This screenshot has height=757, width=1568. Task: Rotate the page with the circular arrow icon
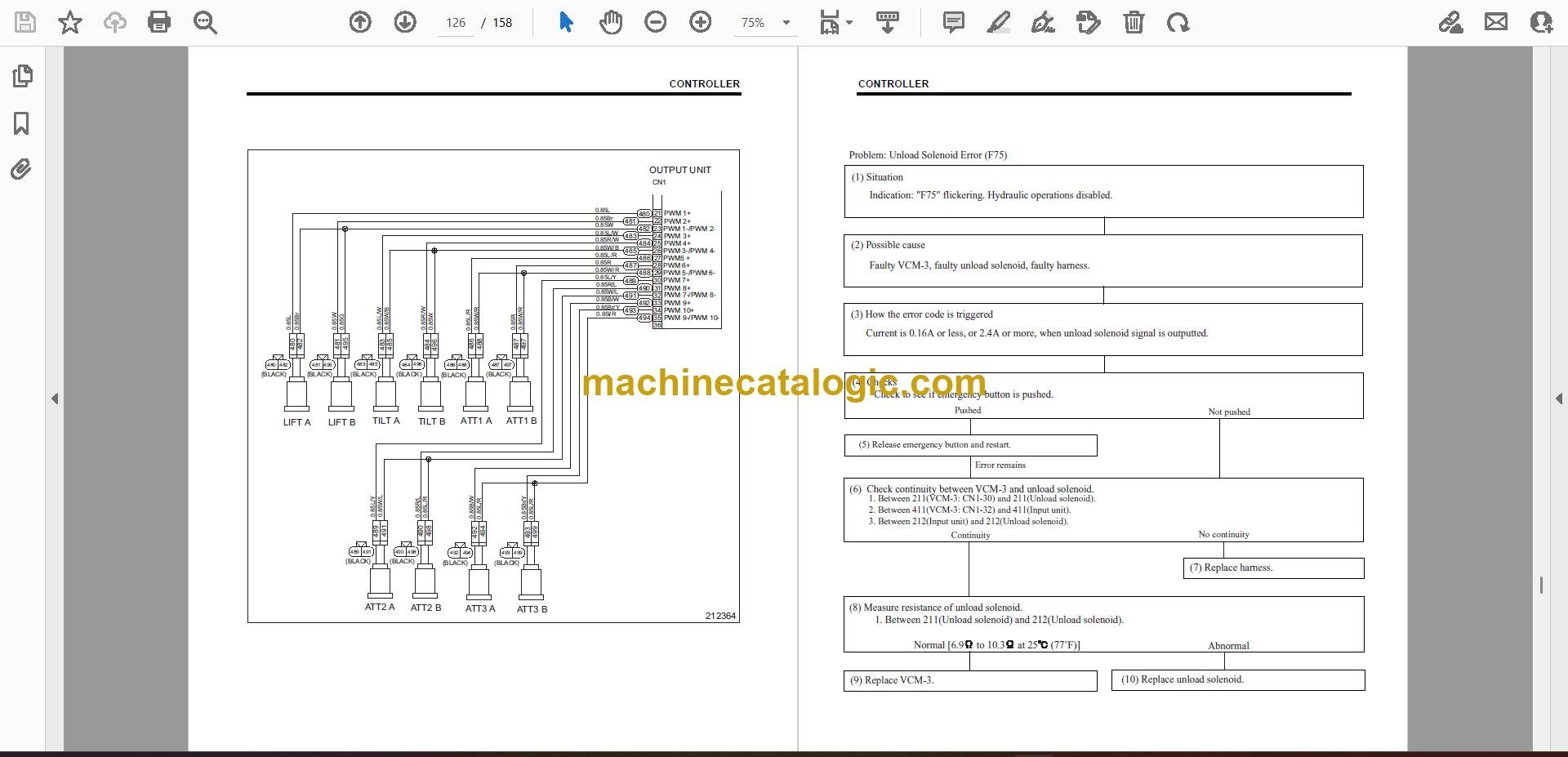pos(1178,22)
